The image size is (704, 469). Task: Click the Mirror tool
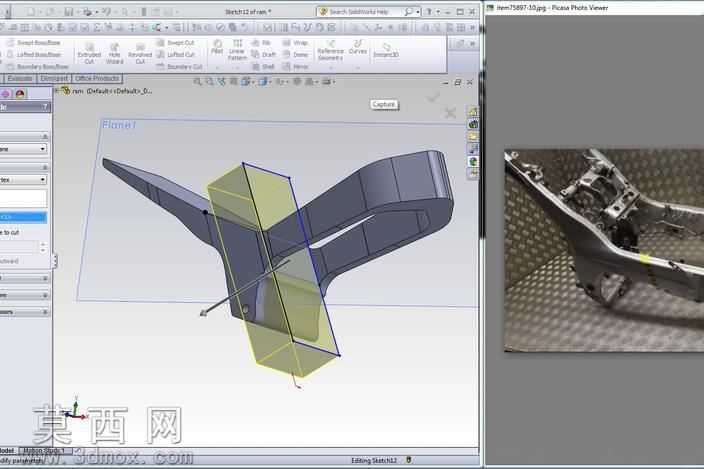[x=295, y=66]
